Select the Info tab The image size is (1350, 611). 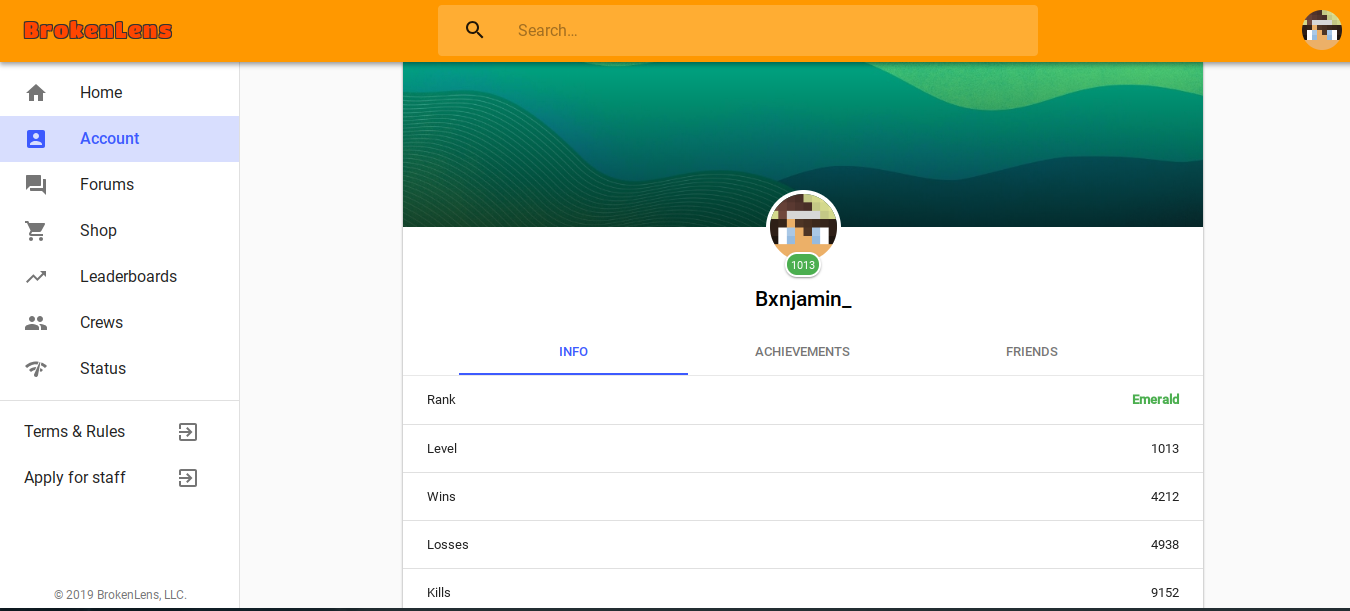click(573, 352)
